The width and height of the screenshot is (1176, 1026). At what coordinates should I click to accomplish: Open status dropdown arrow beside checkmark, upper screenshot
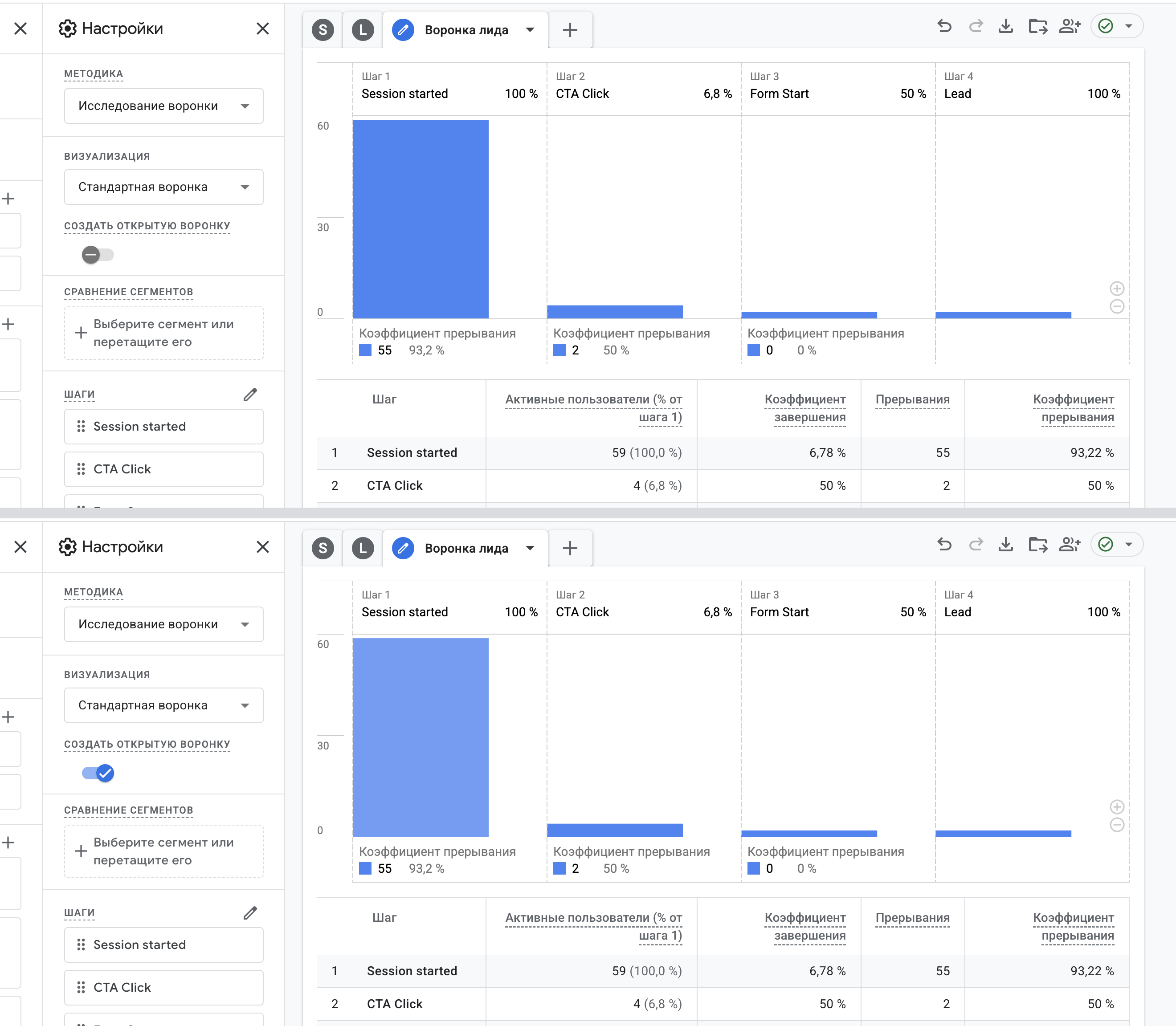pos(1128,26)
